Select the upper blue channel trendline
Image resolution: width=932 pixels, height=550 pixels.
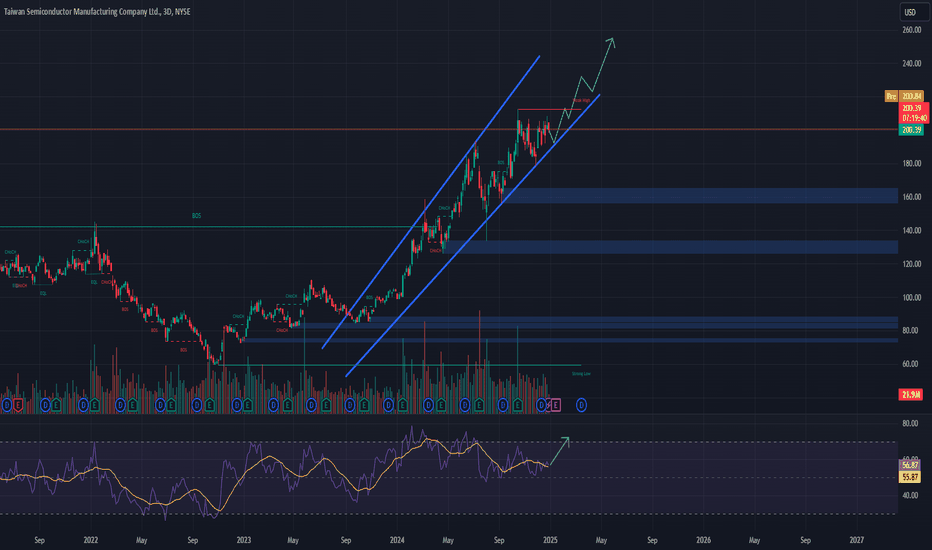pos(430,202)
